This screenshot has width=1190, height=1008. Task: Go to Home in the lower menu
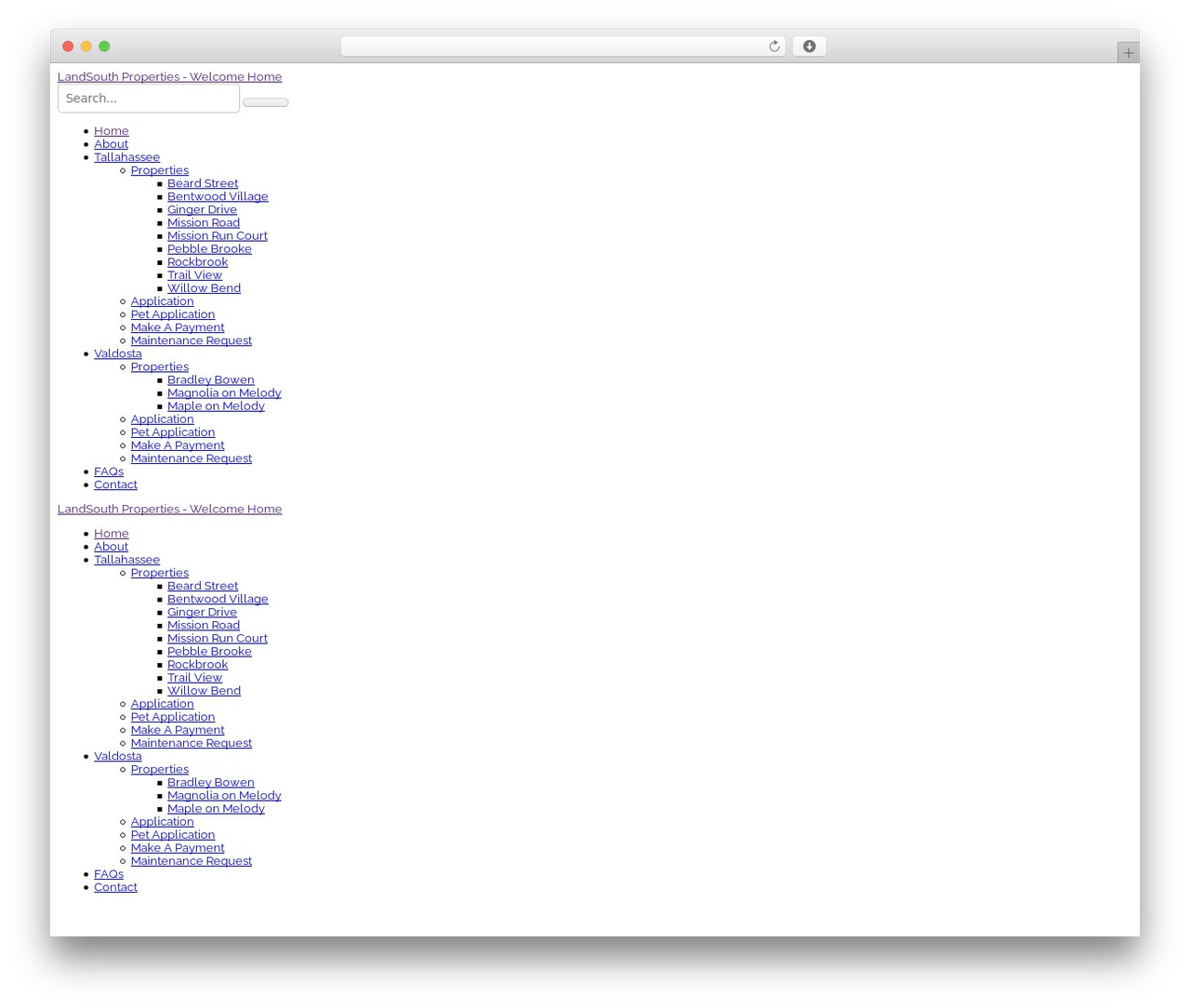[111, 534]
